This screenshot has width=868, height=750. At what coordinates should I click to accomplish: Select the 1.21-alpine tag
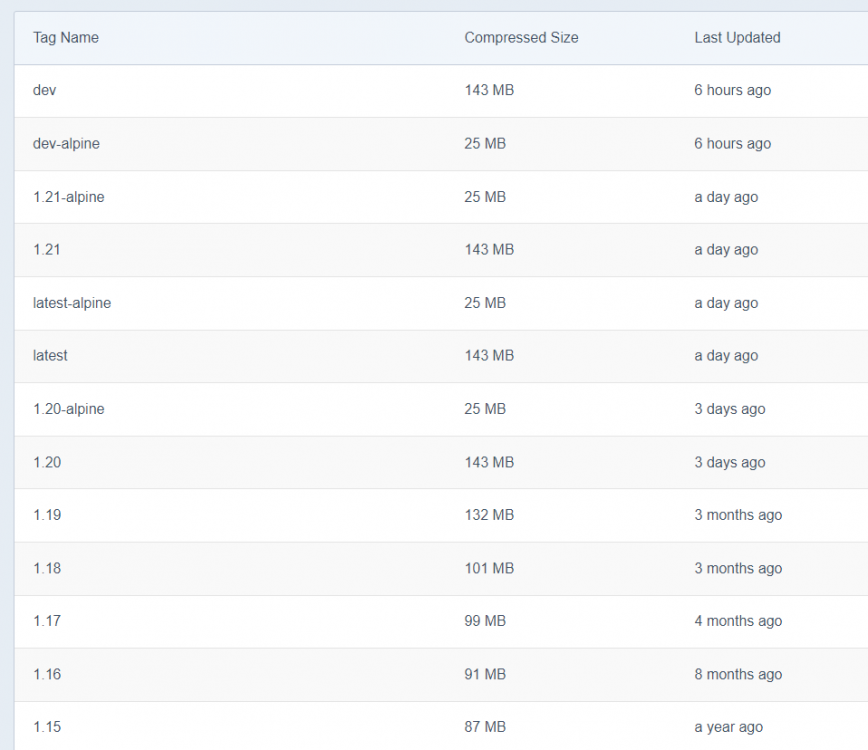point(69,197)
